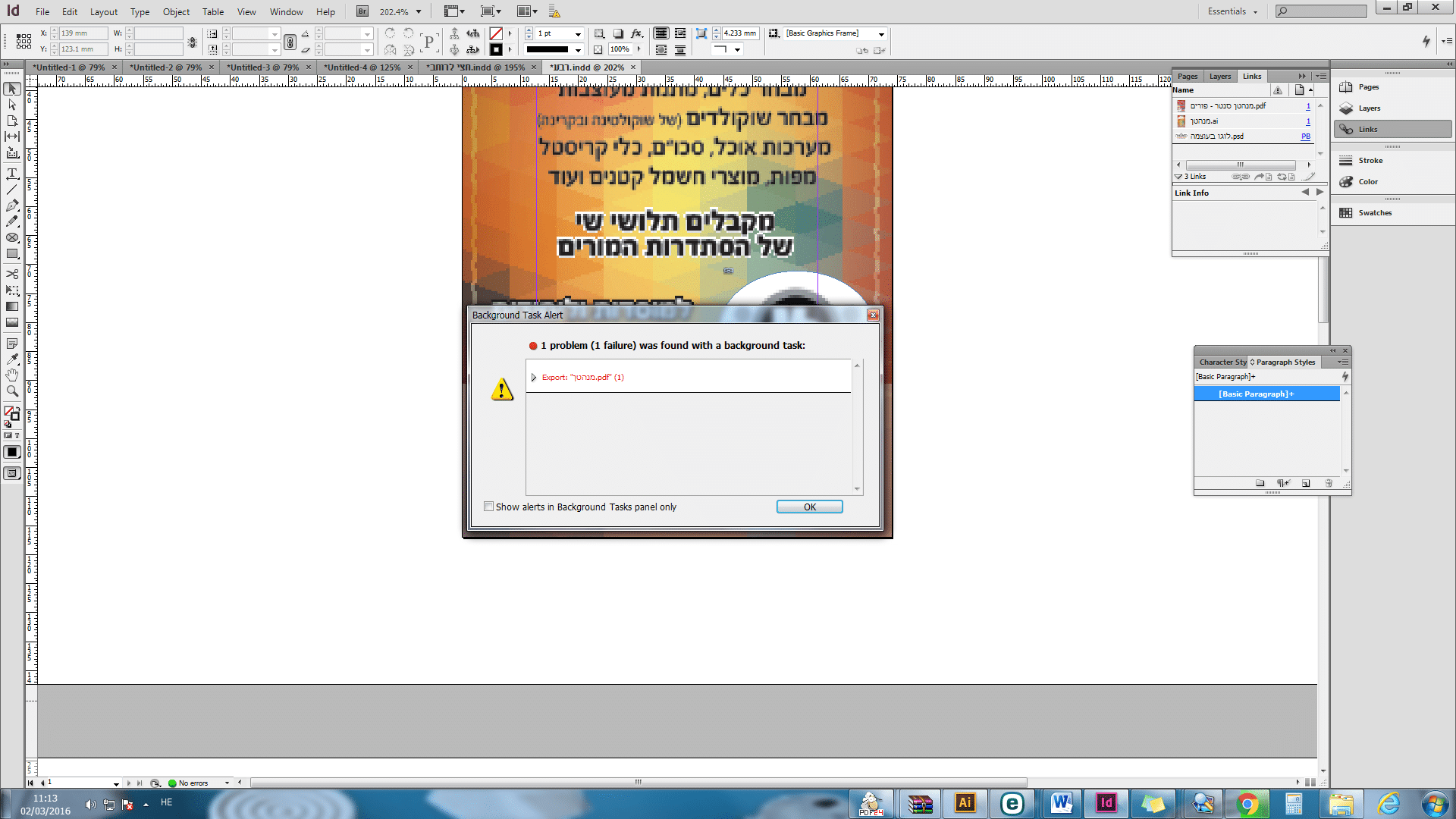Switch to the Layers tab in panel
This screenshot has width=1456, height=819.
tap(1219, 77)
